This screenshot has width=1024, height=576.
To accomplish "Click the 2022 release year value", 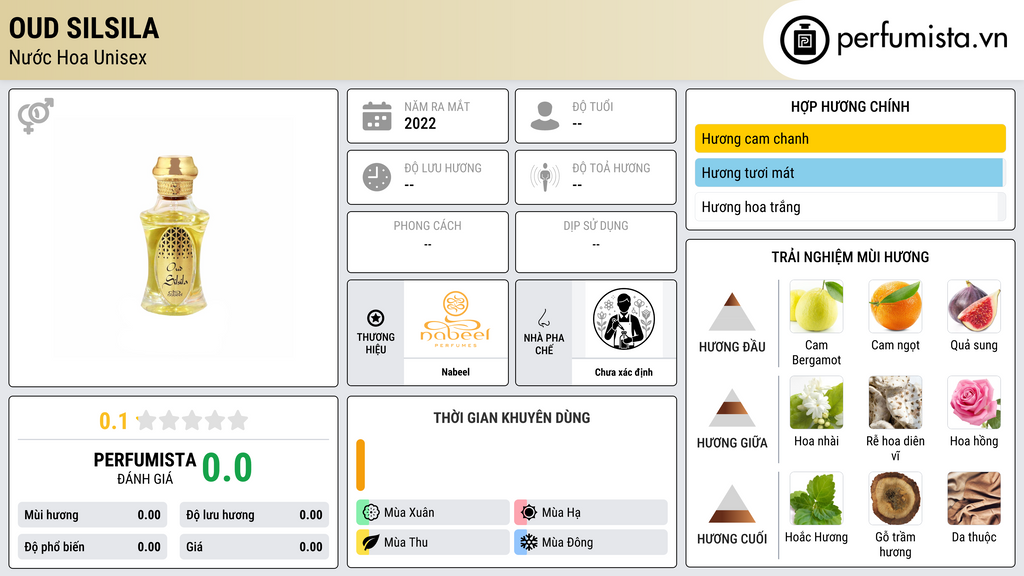I will pyautogui.click(x=420, y=123).
